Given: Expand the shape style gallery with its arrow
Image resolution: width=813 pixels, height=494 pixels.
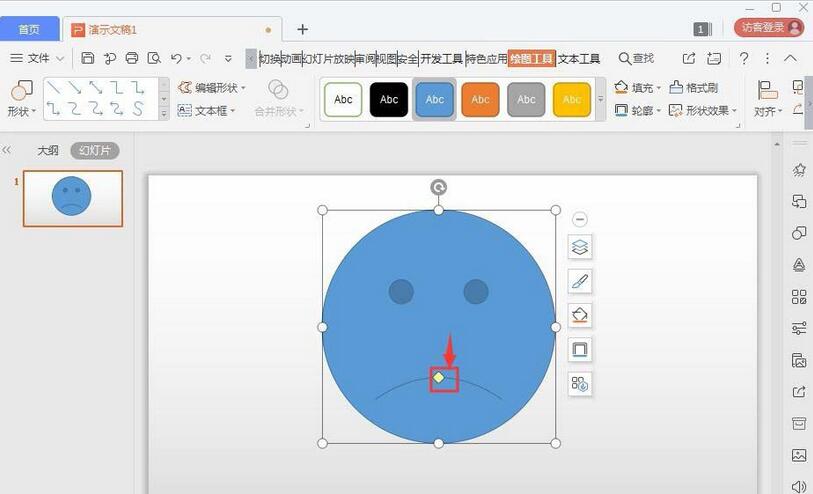Looking at the screenshot, I should (x=600, y=99).
